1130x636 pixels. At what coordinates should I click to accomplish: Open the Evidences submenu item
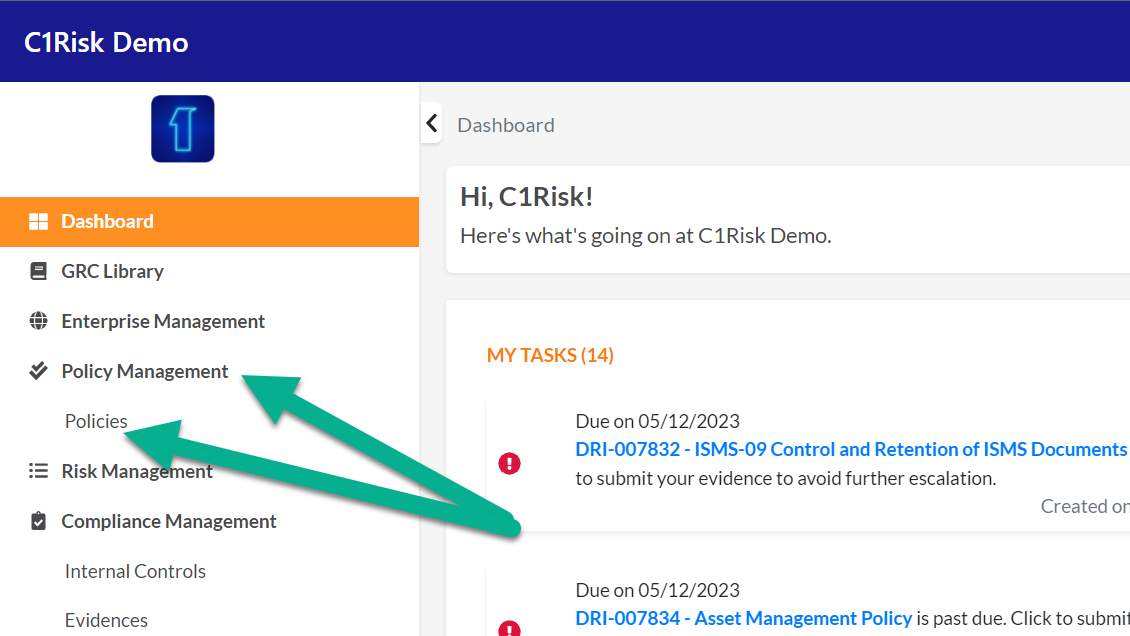106,620
